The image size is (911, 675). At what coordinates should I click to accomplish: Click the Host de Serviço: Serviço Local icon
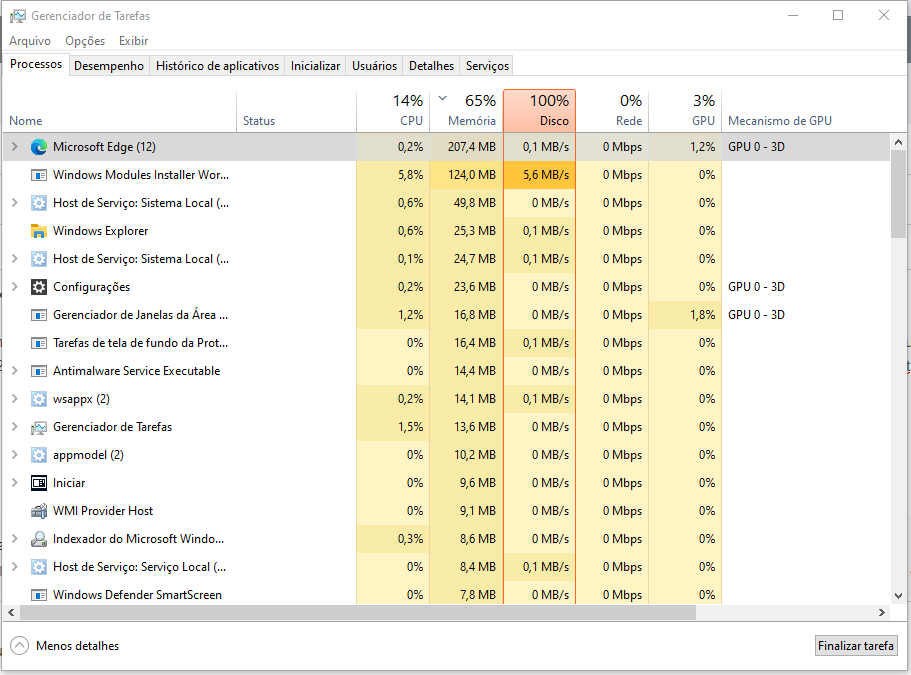click(39, 567)
